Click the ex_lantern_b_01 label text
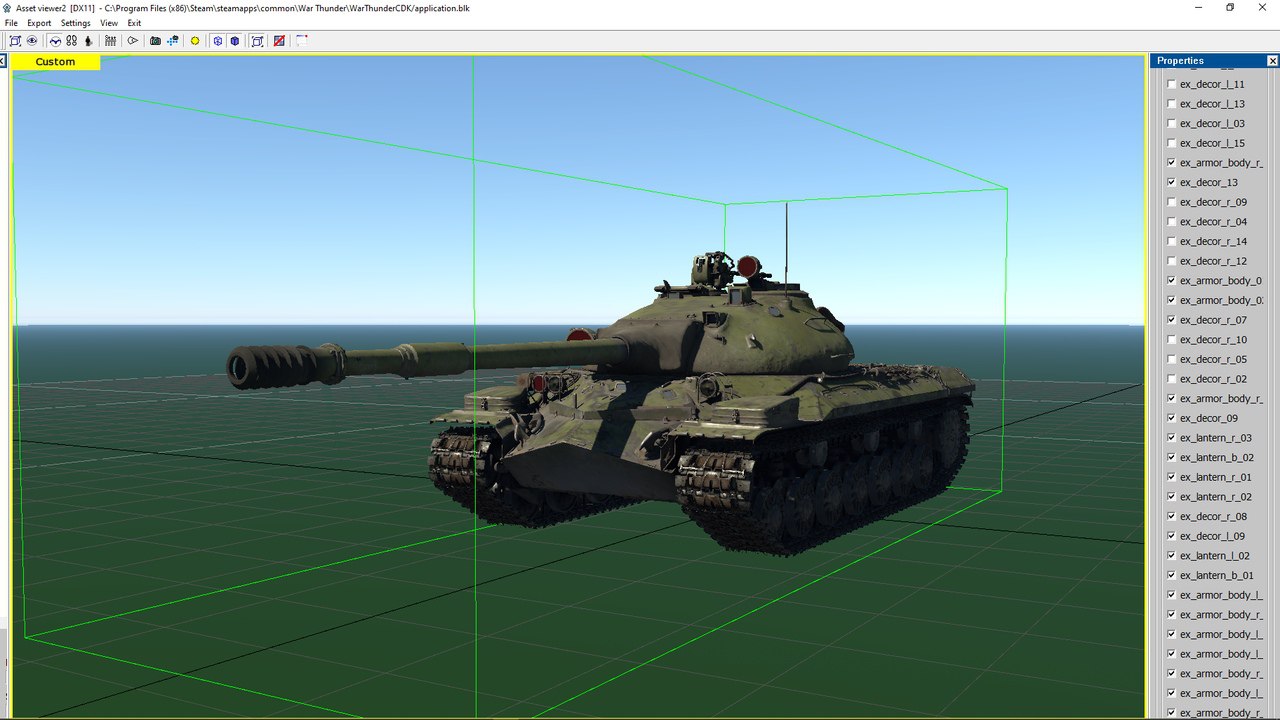1280x720 pixels. click(1217, 576)
